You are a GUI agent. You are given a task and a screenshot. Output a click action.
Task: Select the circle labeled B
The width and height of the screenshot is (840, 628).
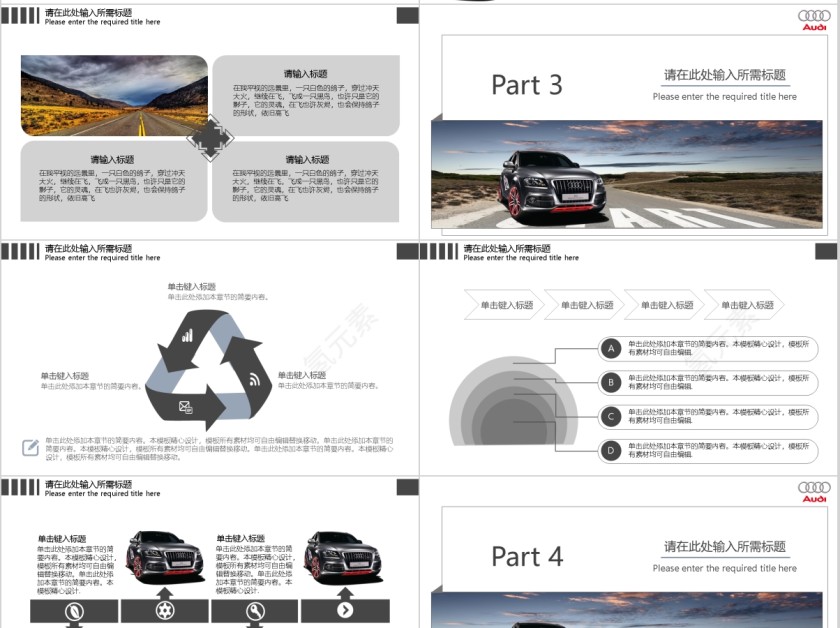(x=611, y=382)
